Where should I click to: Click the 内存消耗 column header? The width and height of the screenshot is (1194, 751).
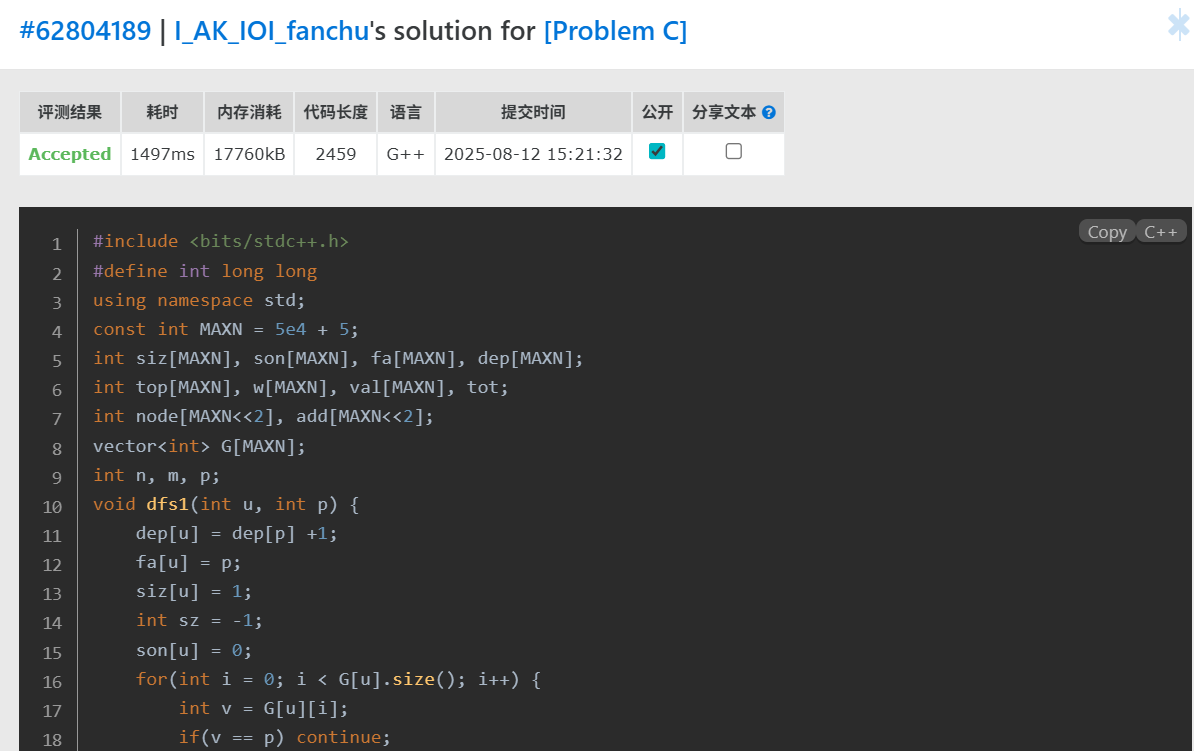pyautogui.click(x=249, y=112)
